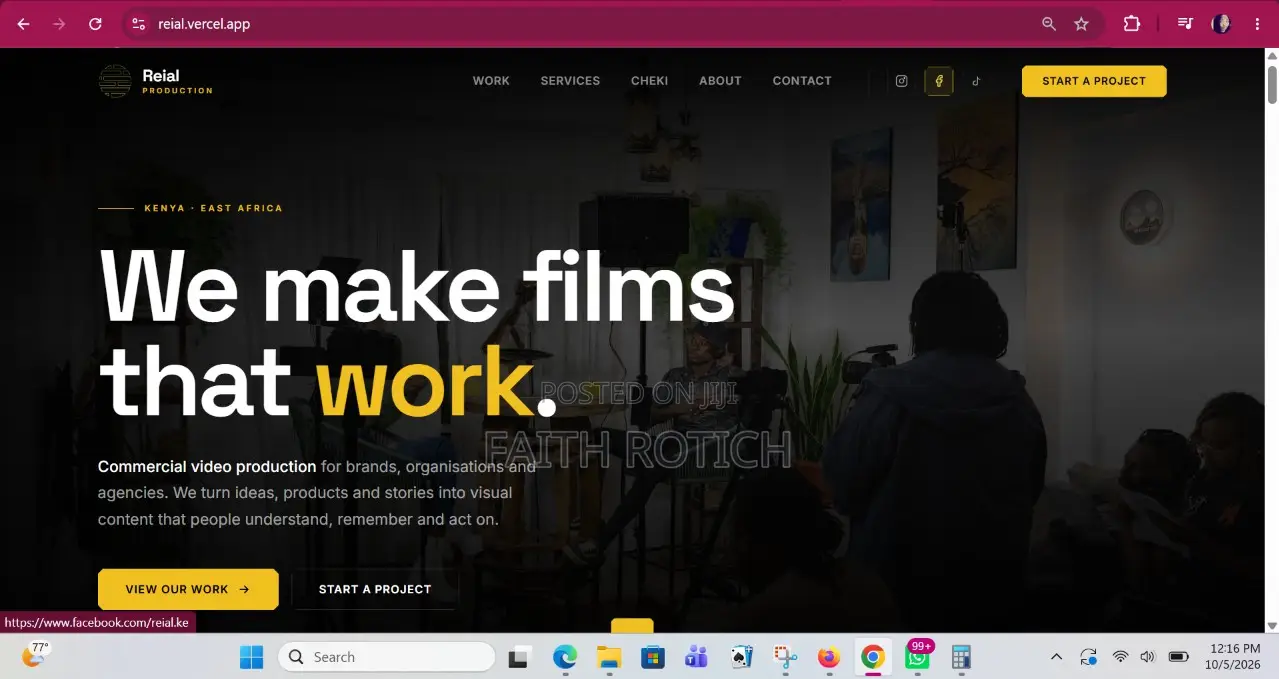Open the Solitaire app on taskbar
The height and width of the screenshot is (679, 1279).
(x=741, y=657)
